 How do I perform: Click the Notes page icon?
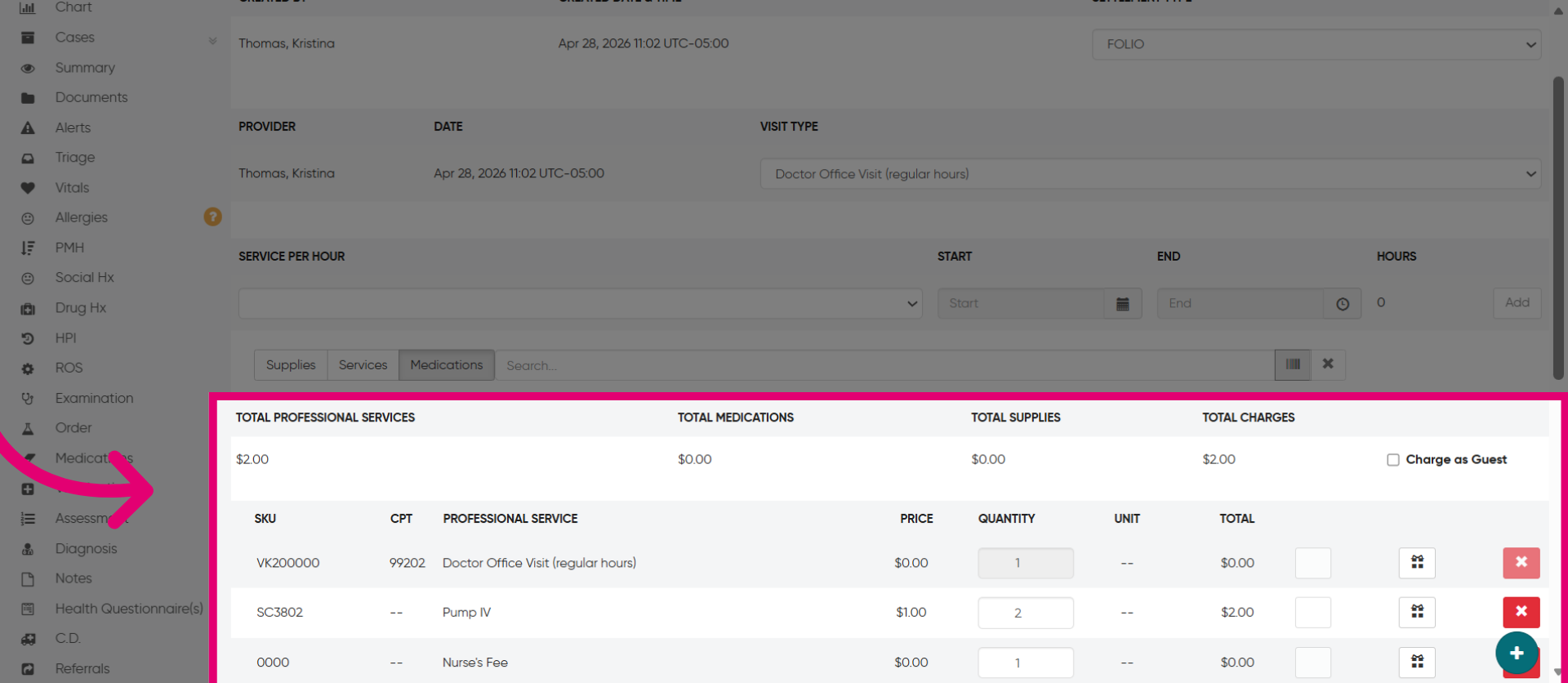pyautogui.click(x=28, y=579)
